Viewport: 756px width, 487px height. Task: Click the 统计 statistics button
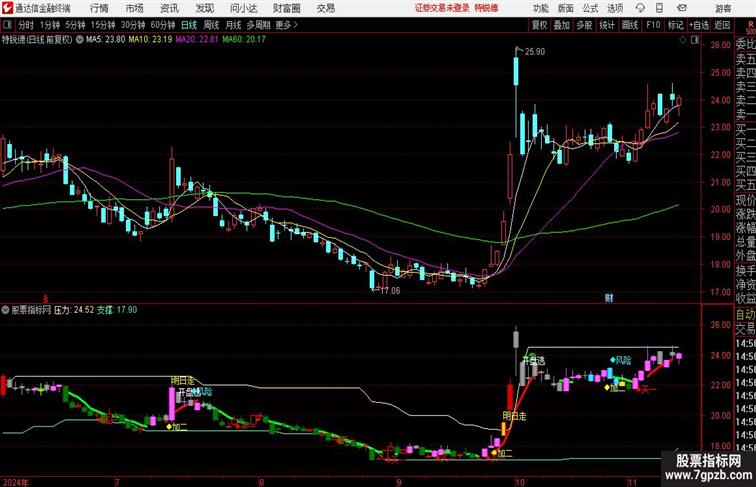point(607,25)
